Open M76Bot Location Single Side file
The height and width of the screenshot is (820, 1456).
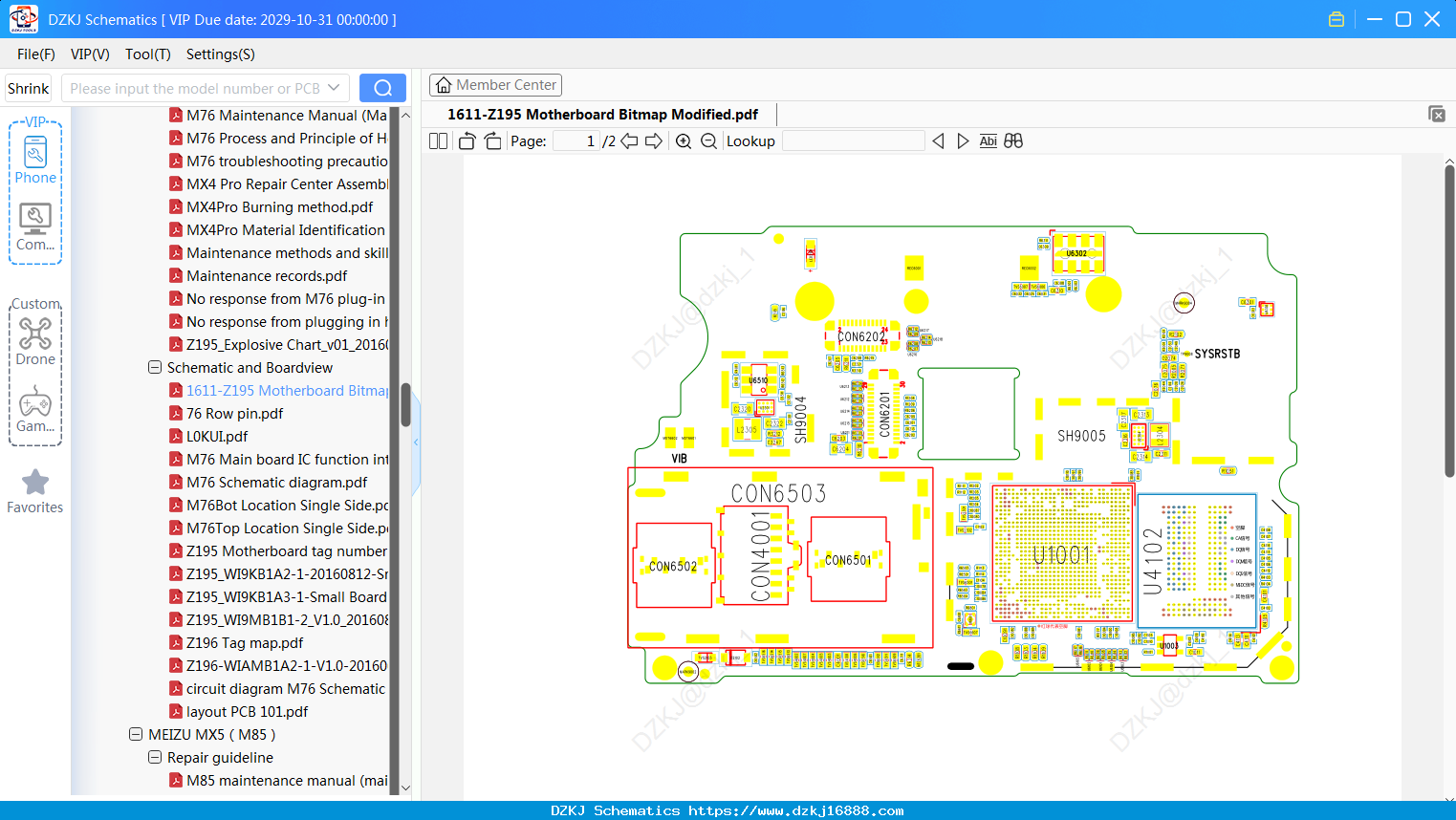tap(287, 506)
